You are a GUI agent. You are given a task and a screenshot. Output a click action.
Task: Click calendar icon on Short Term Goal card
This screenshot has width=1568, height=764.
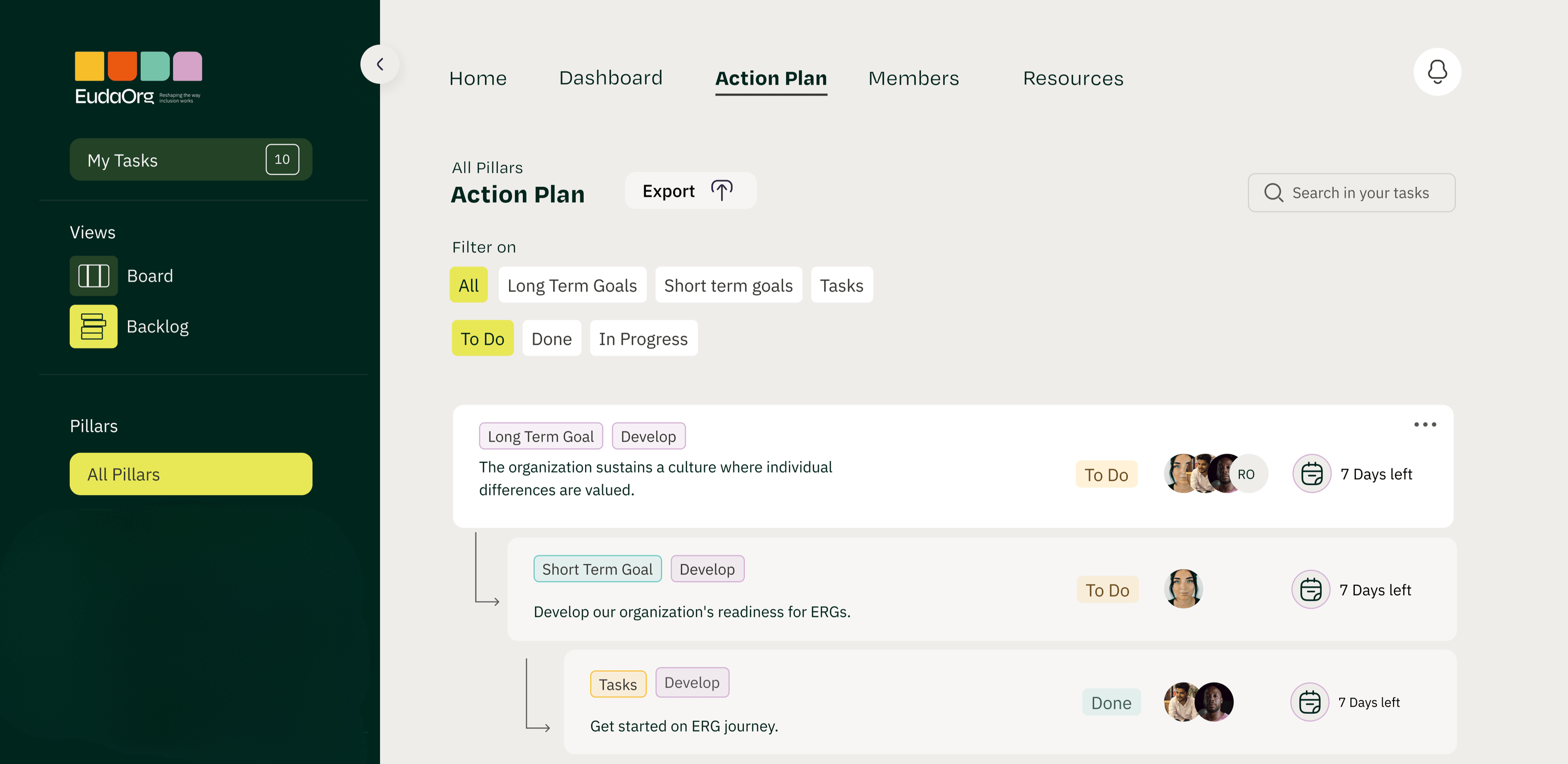pyautogui.click(x=1311, y=590)
